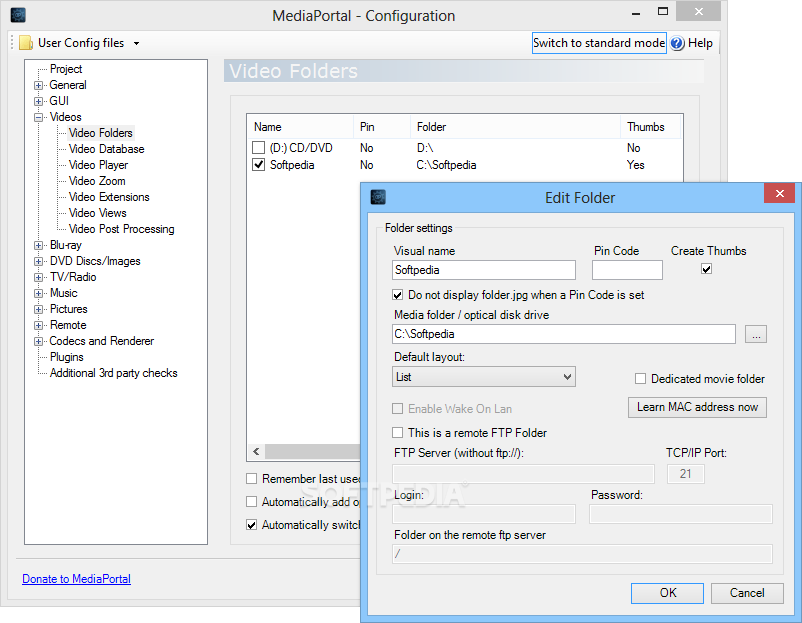
Task: Expand the Music tree node
Action: (38, 294)
